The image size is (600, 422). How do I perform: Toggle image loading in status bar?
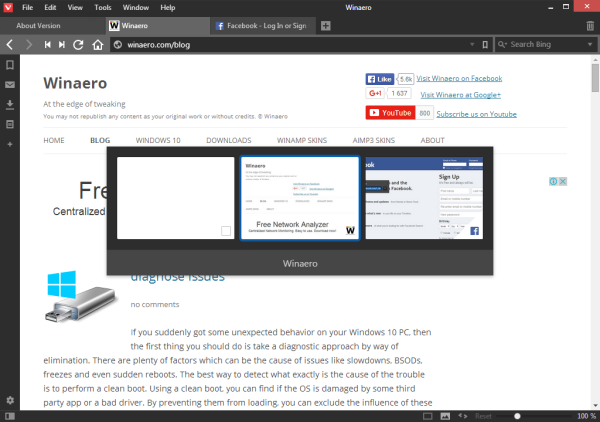coord(445,416)
